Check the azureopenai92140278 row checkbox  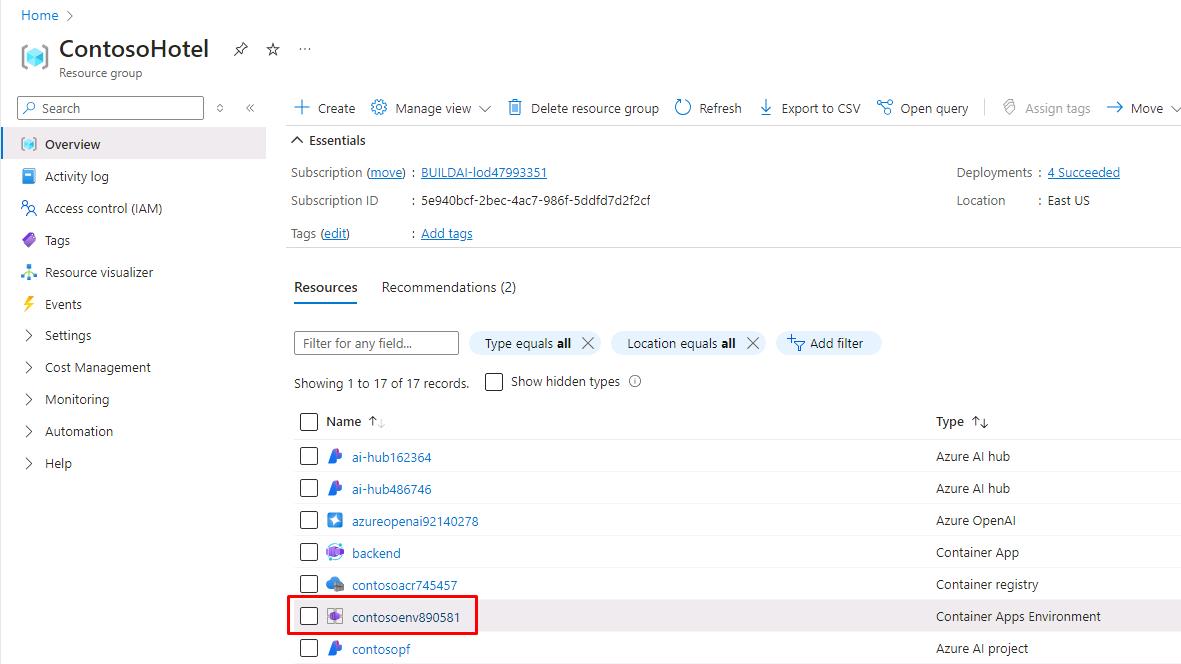(309, 520)
